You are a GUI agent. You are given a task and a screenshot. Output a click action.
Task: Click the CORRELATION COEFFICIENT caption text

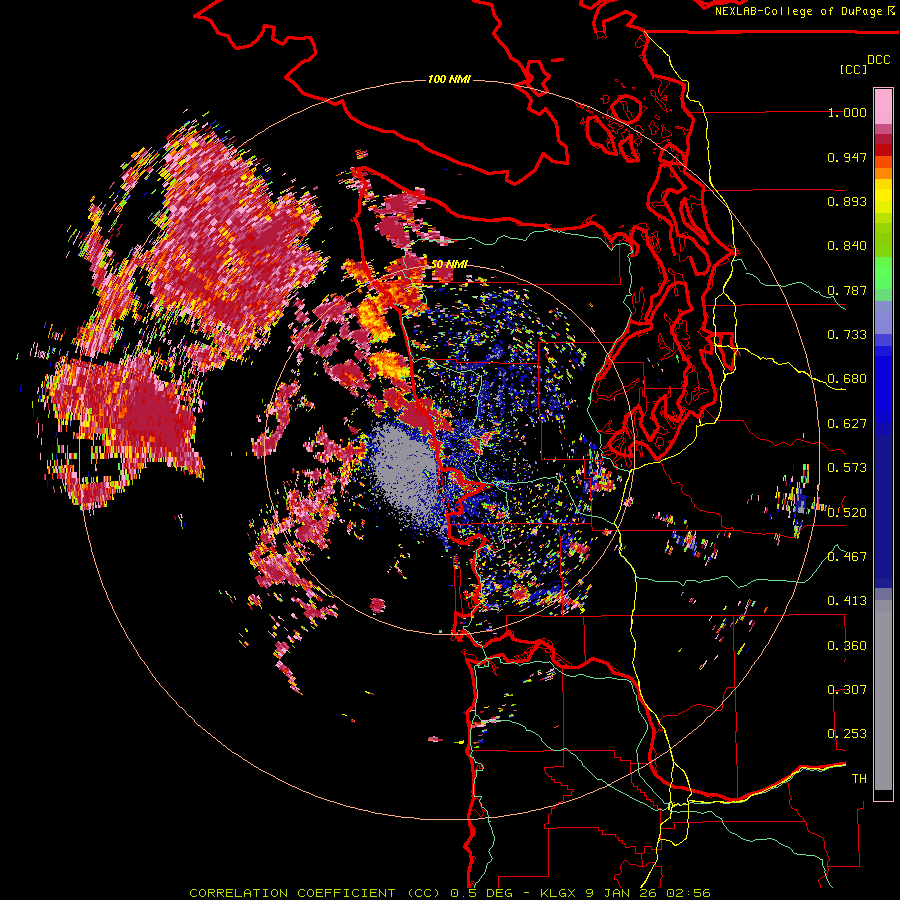(292, 893)
